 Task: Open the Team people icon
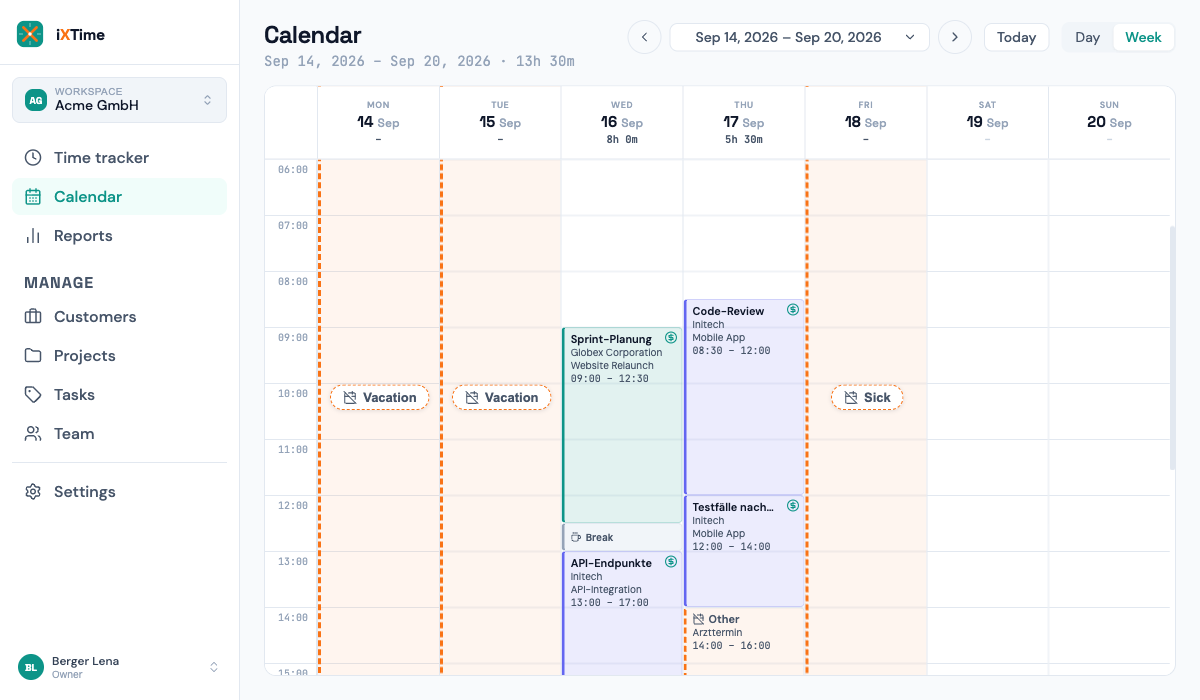point(33,434)
